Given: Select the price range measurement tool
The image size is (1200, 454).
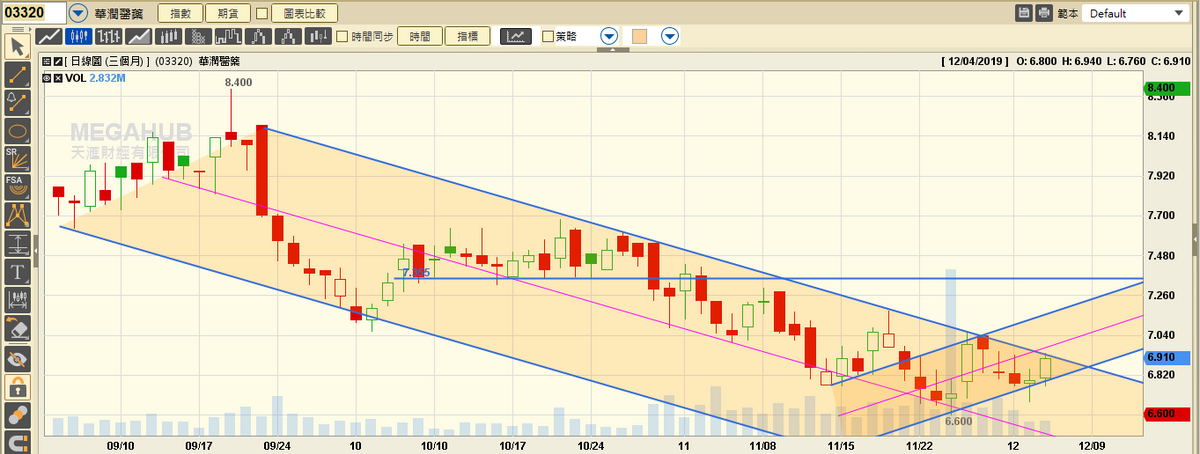Looking at the screenshot, I should [x=17, y=243].
